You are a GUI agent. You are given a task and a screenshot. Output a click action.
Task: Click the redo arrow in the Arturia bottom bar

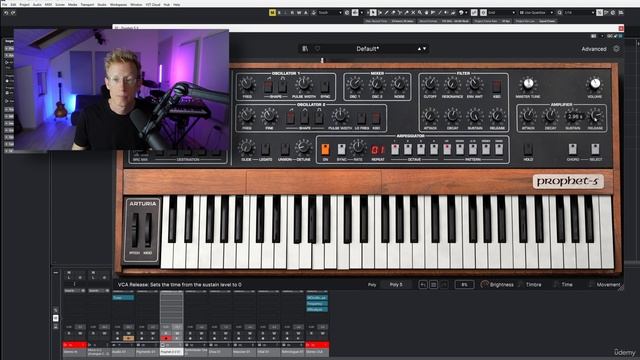click(444, 284)
